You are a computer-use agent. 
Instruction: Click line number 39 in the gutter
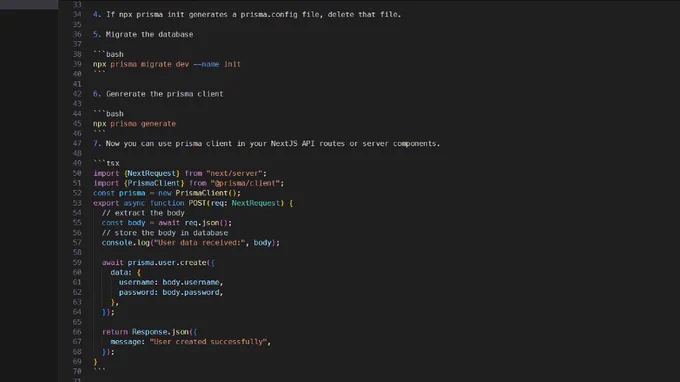point(77,64)
